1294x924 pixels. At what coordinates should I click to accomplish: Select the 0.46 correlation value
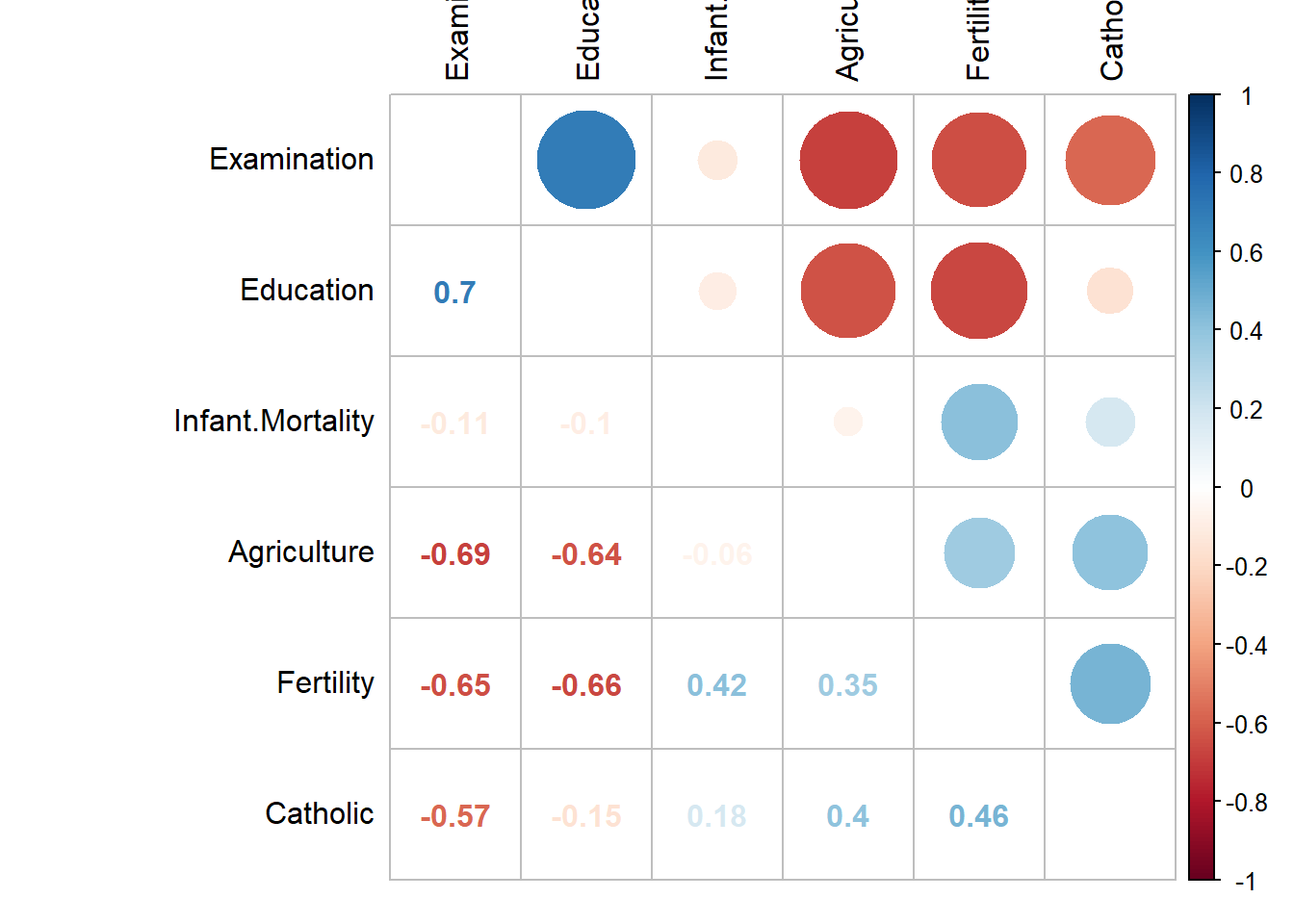pos(979,816)
